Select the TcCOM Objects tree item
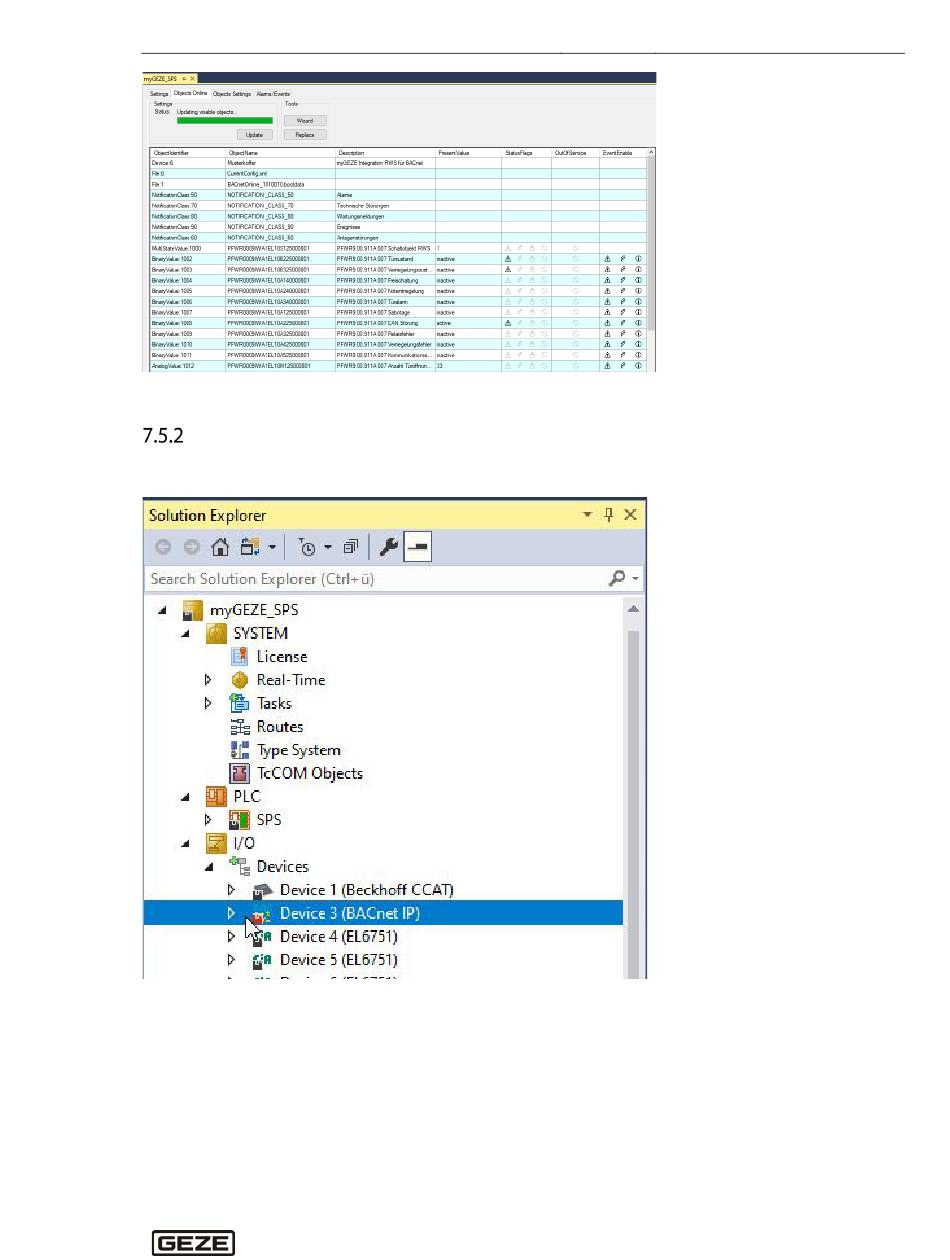Viewport: 950px width, 1260px height. [x=310, y=773]
